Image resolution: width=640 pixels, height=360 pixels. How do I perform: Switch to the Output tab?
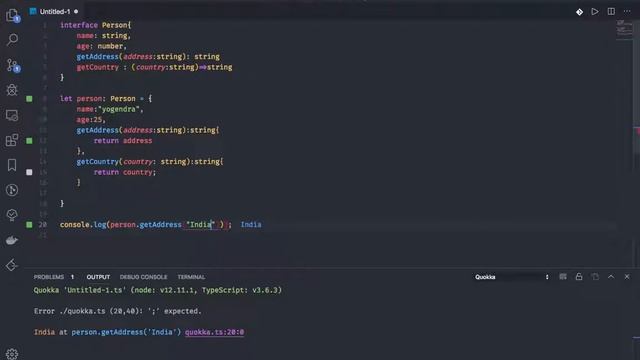tap(98, 277)
